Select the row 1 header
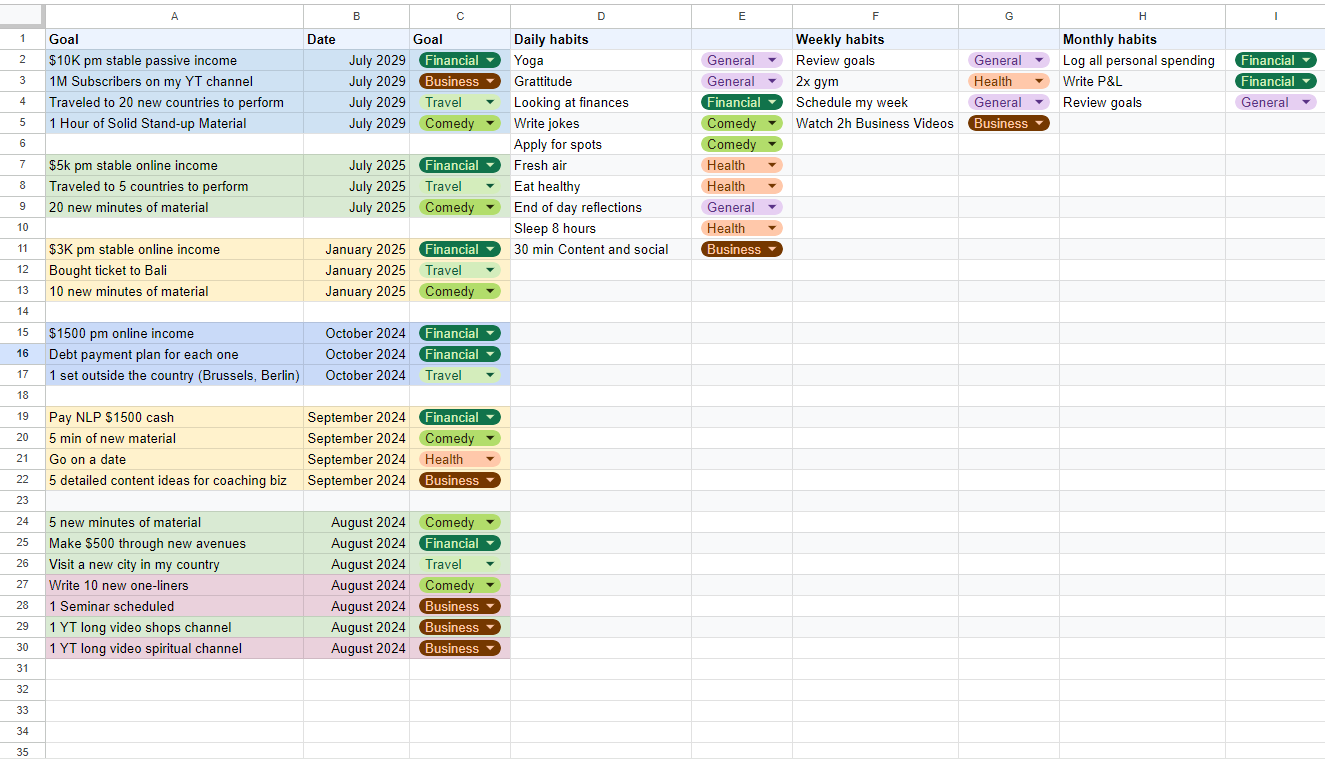The height and width of the screenshot is (759, 1325). coord(22,39)
